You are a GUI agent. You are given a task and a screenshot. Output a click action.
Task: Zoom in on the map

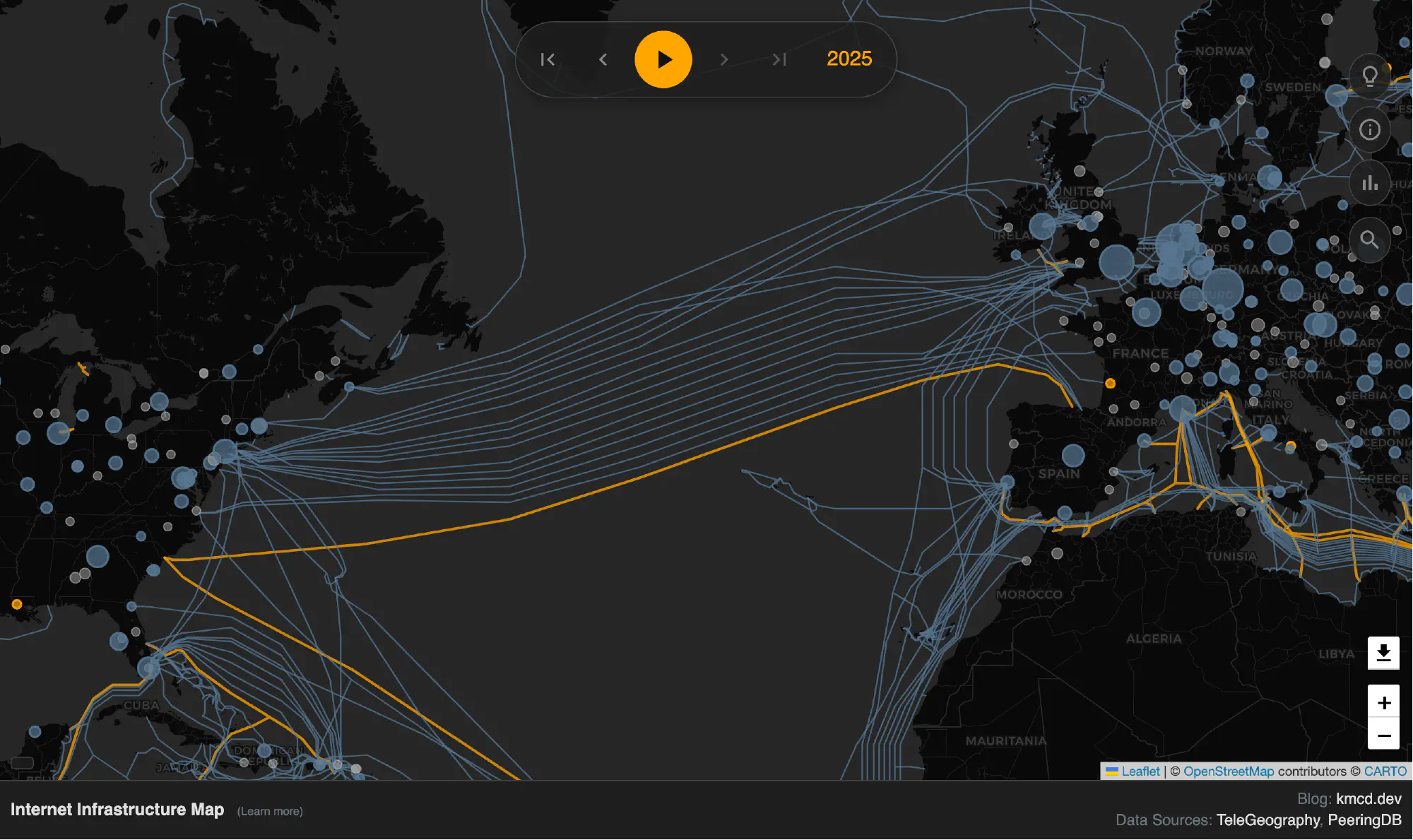1383,702
